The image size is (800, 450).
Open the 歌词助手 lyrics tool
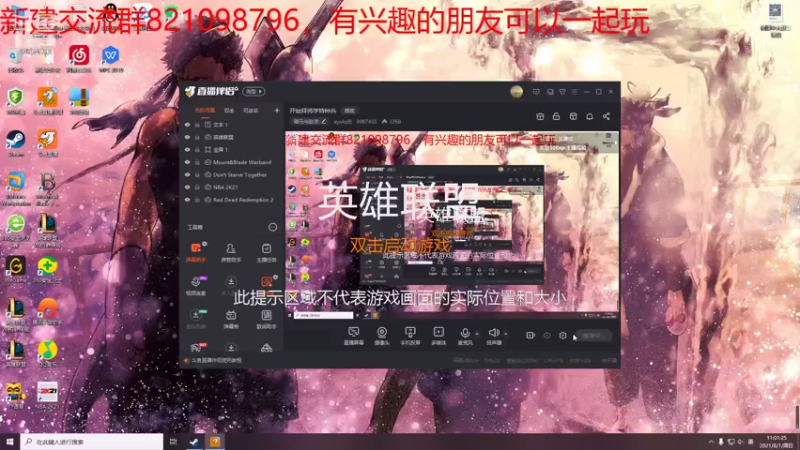point(266,319)
